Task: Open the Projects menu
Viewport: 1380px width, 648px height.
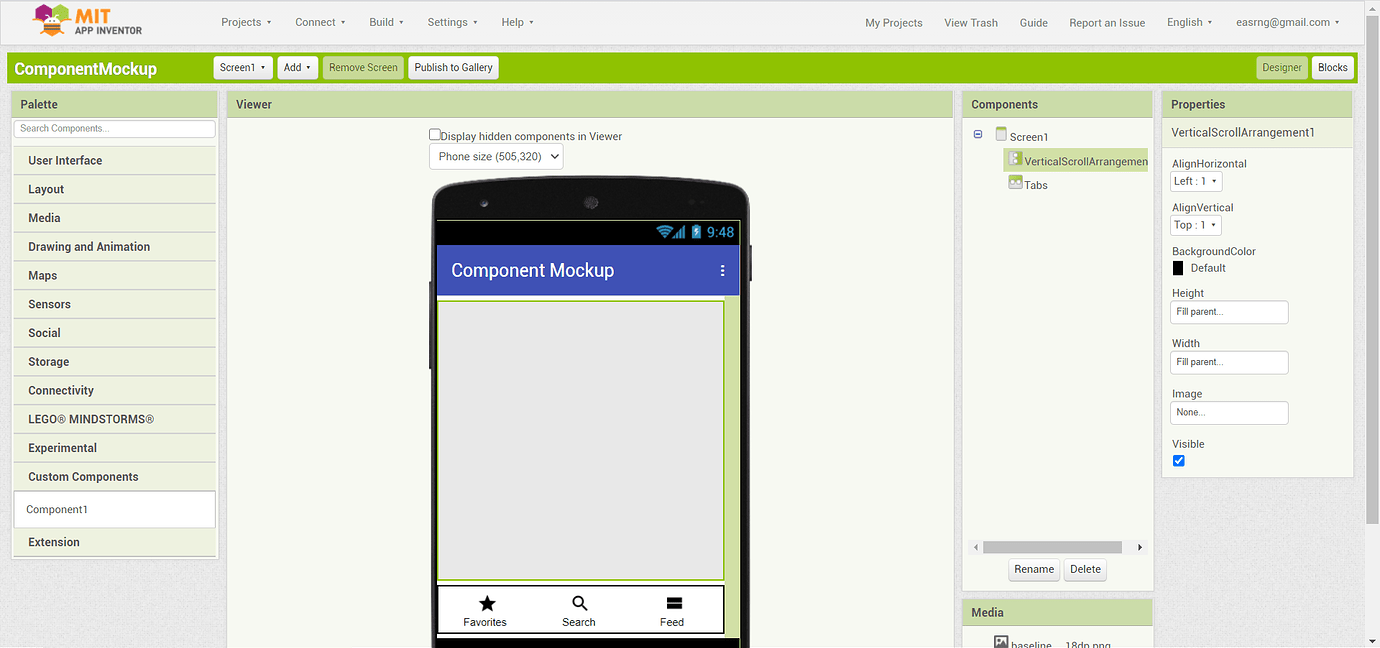Action: coord(246,21)
